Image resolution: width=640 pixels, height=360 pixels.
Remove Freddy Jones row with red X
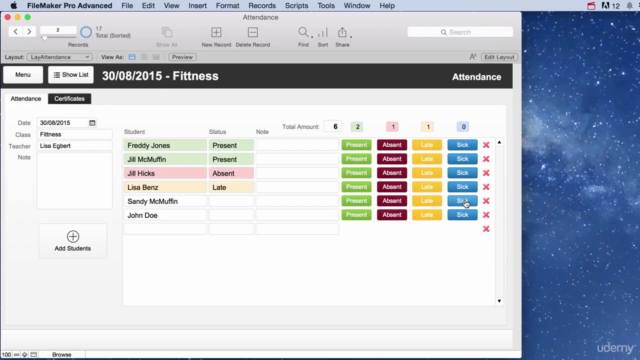point(486,145)
